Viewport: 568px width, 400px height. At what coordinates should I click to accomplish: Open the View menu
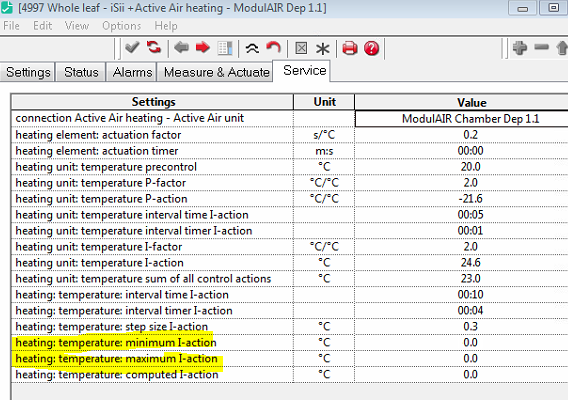pyautogui.click(x=77, y=26)
